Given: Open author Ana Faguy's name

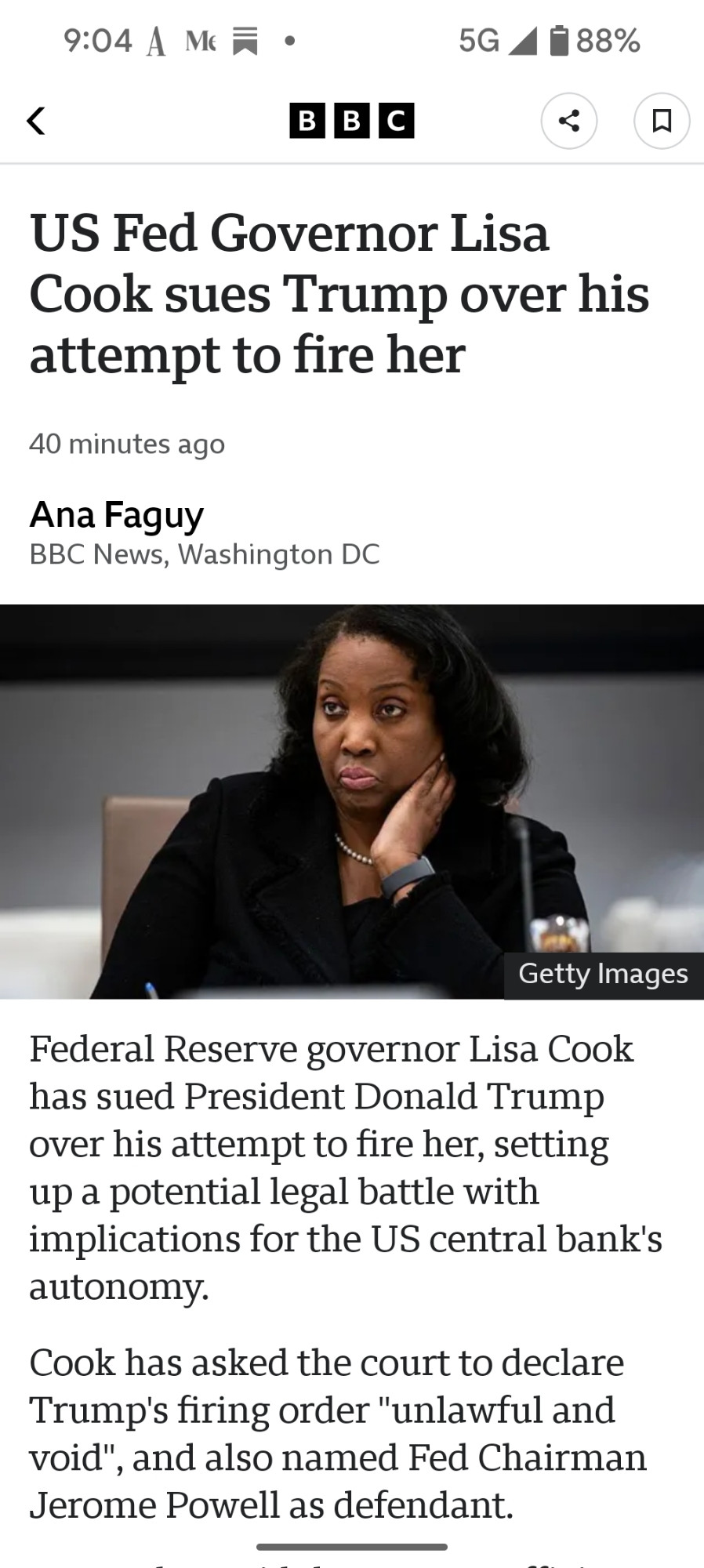Looking at the screenshot, I should pos(117,515).
